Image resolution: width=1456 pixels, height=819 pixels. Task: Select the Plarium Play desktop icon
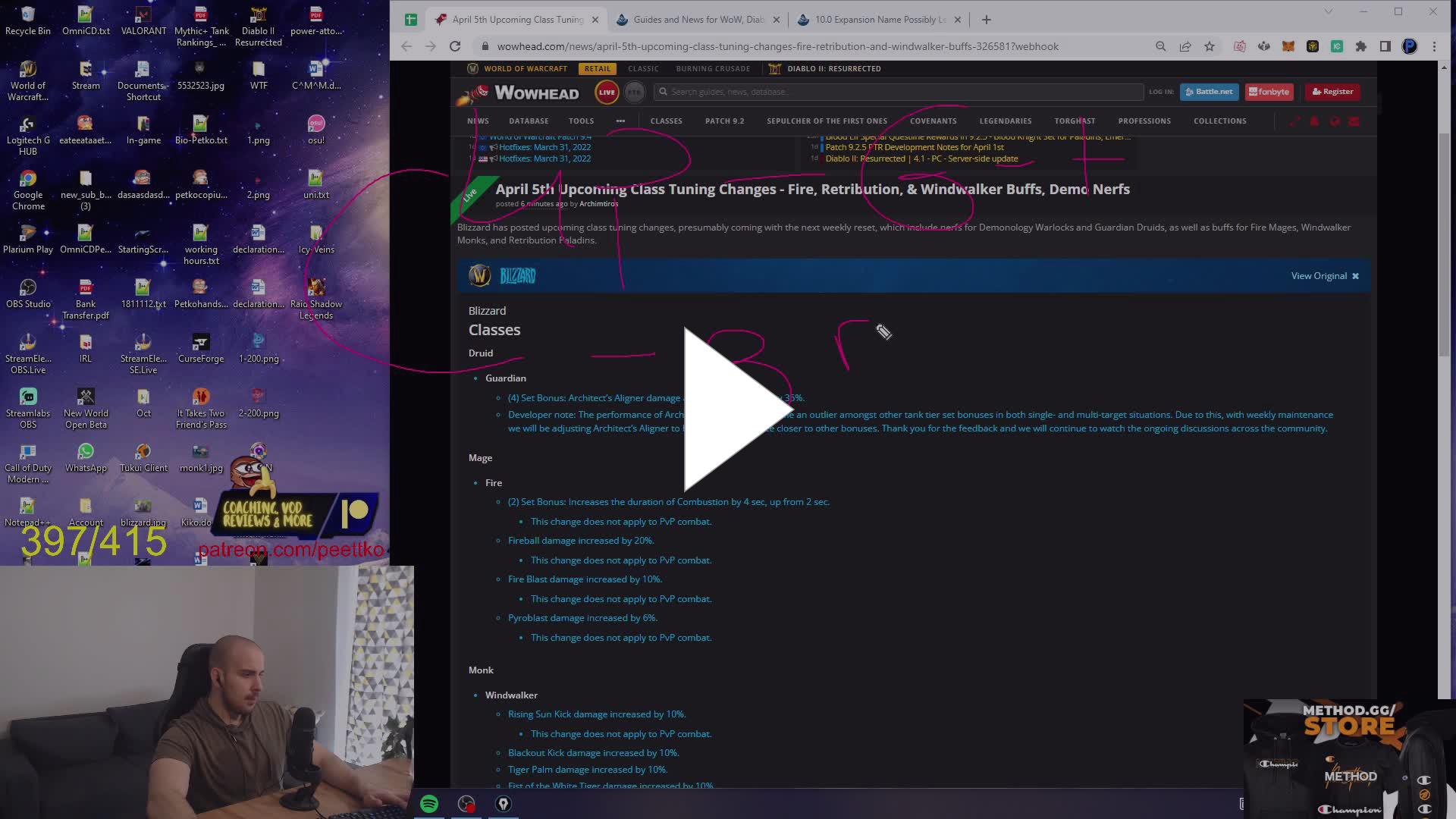coord(28,239)
